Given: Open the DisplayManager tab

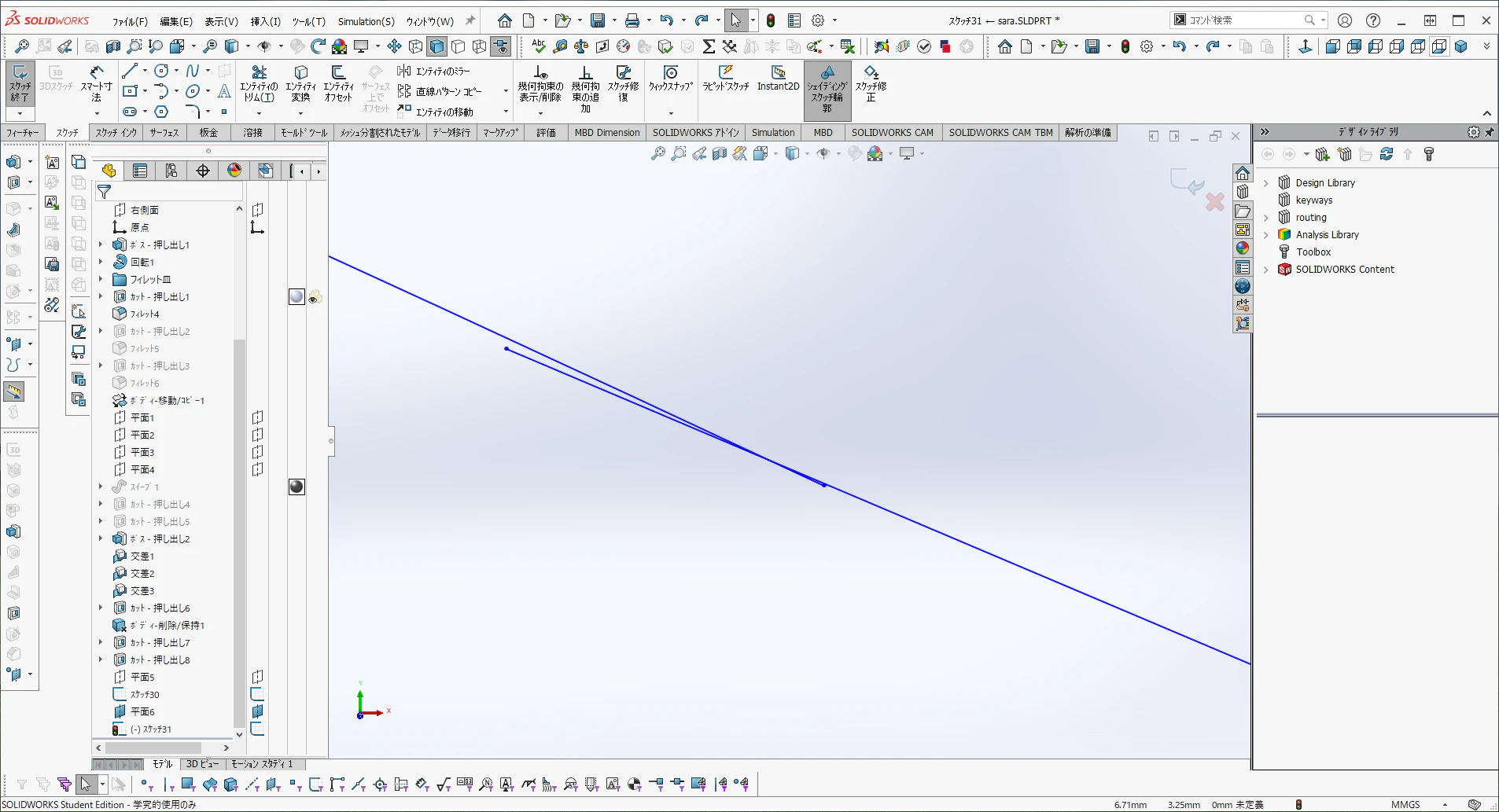Looking at the screenshot, I should click(x=234, y=171).
